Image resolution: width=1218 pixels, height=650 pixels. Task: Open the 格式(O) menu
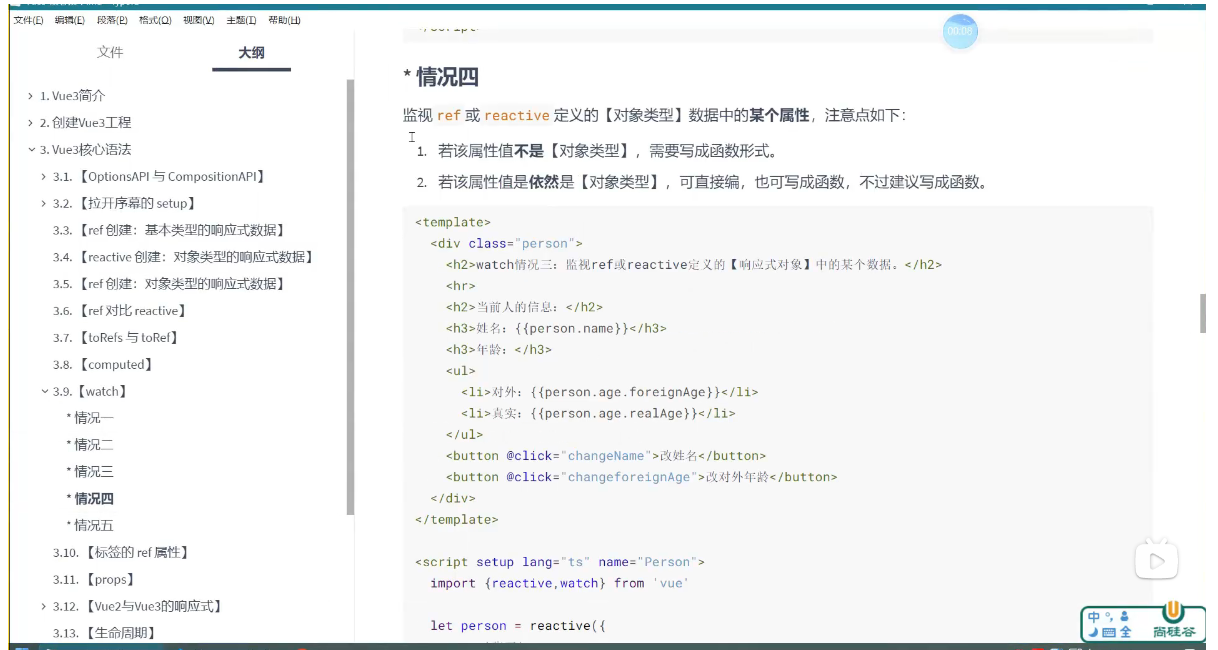click(155, 20)
